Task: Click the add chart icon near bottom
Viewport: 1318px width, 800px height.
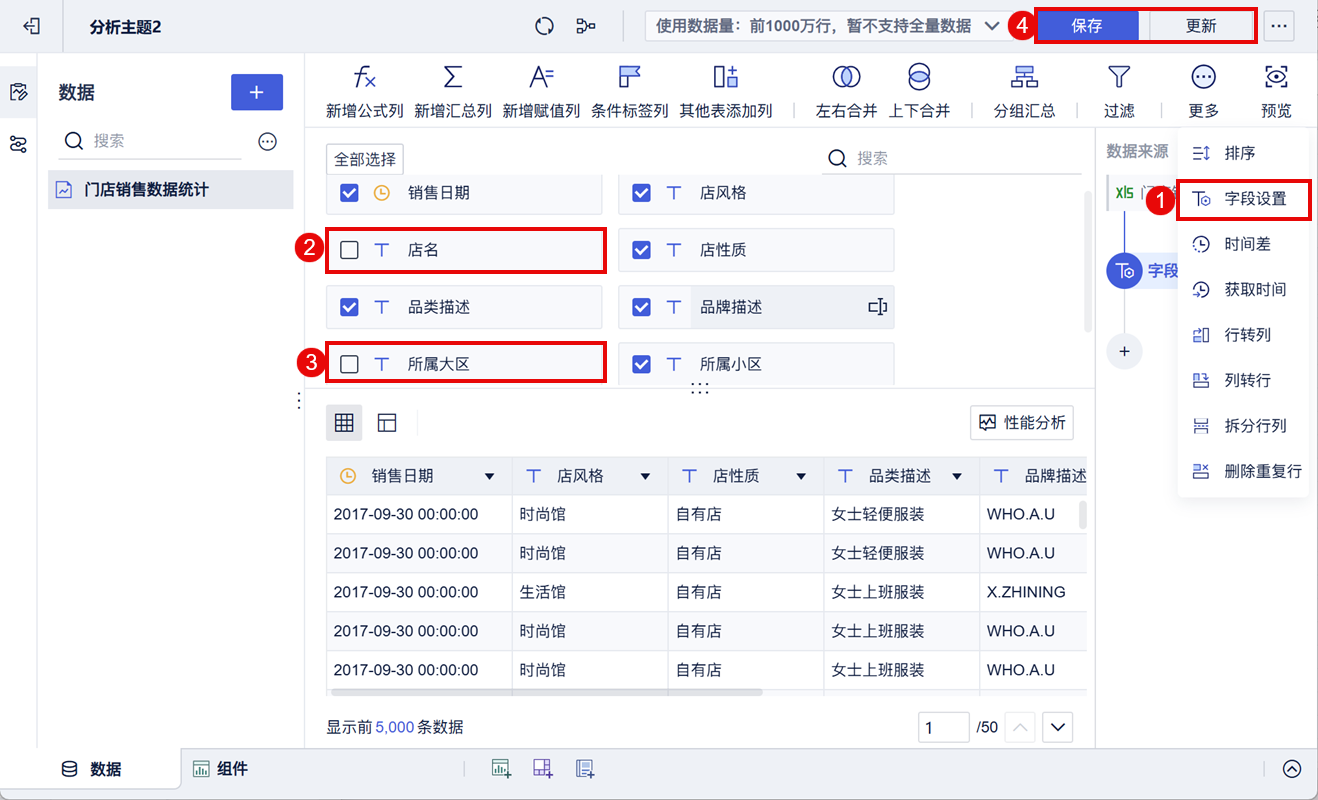Action: 500,768
